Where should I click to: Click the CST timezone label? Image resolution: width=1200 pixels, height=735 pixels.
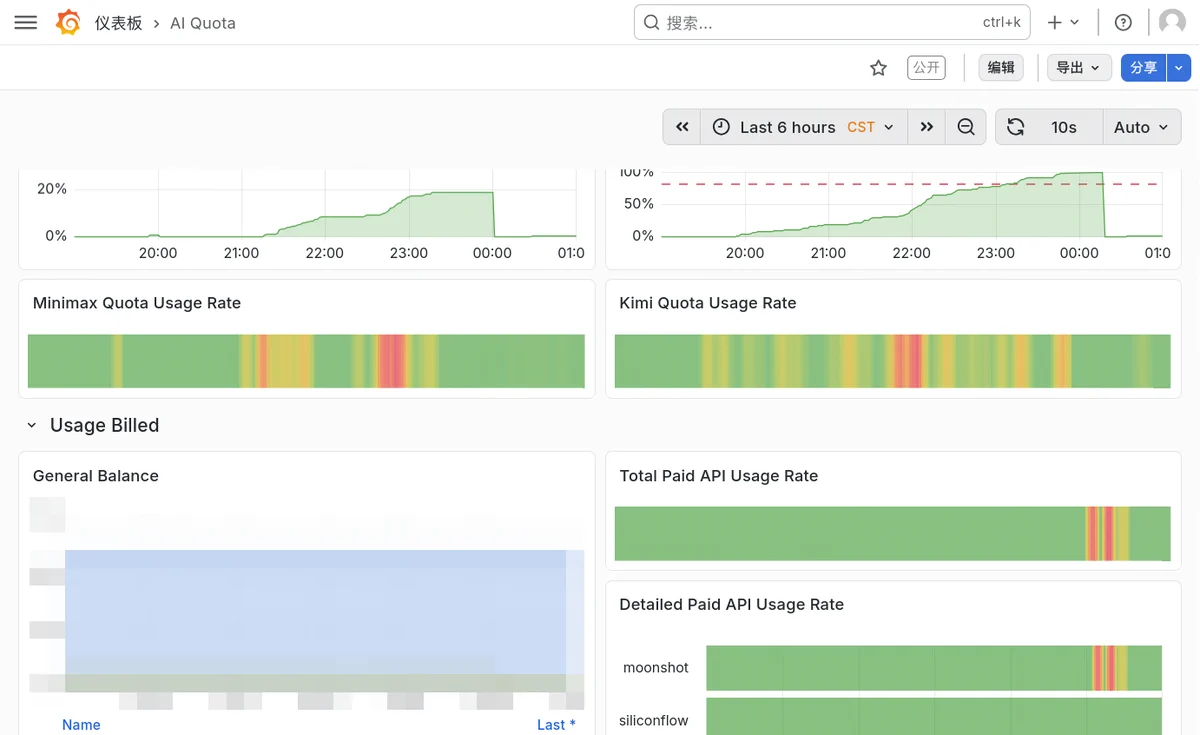tap(861, 127)
